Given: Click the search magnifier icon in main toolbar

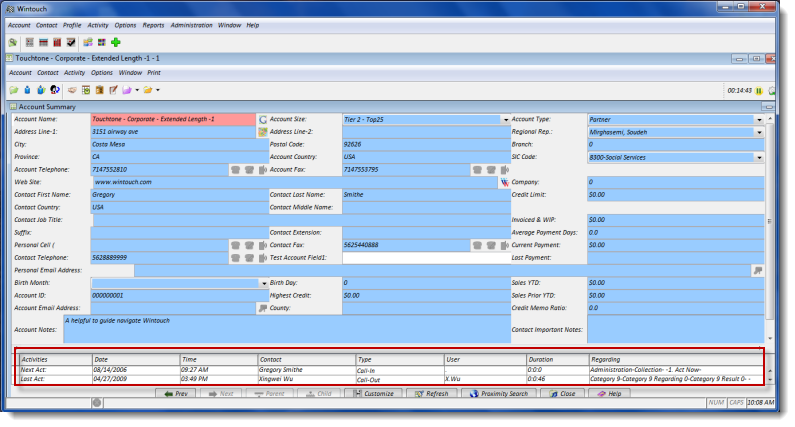Looking at the screenshot, I should pos(13,43).
